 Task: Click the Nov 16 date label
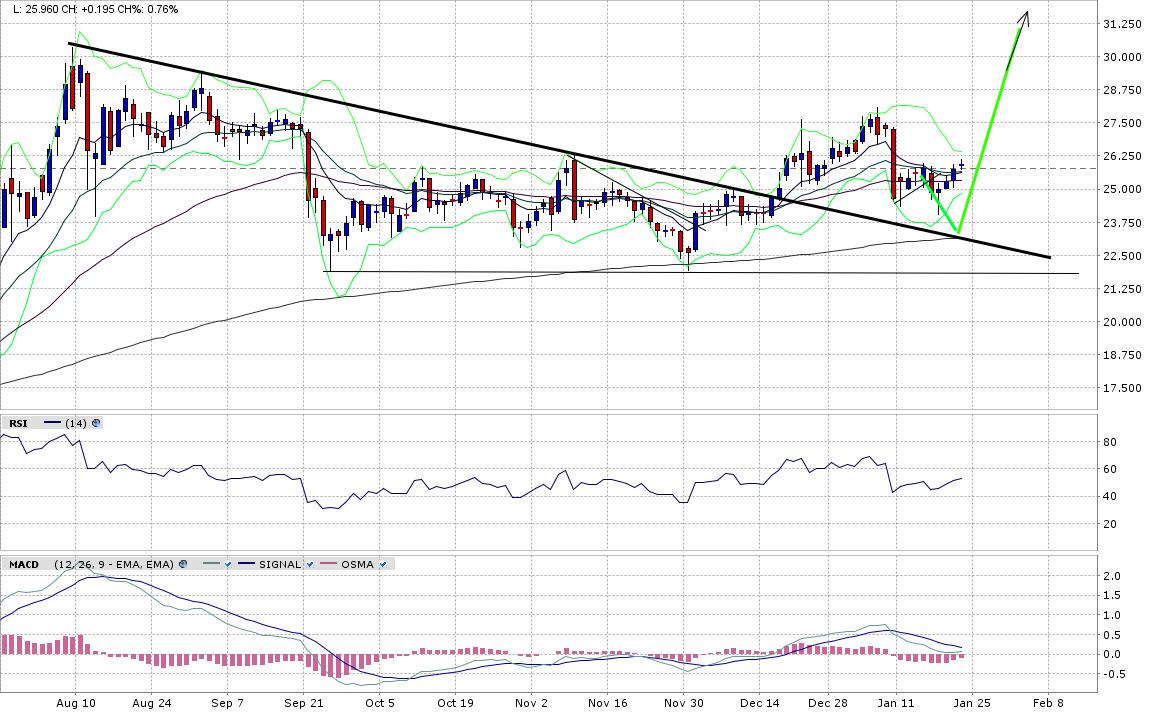point(608,703)
